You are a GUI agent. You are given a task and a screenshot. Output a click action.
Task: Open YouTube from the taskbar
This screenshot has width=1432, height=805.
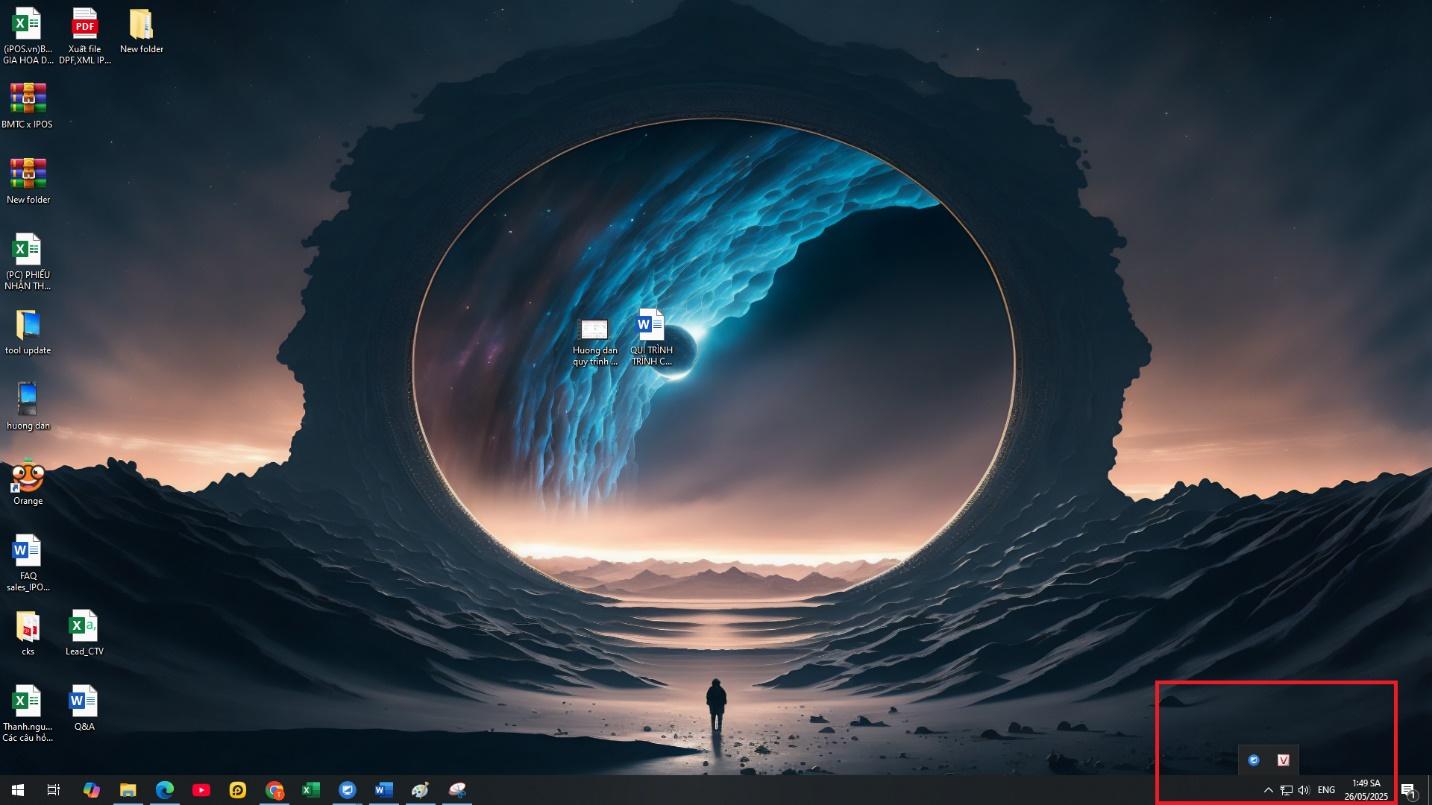pos(201,790)
